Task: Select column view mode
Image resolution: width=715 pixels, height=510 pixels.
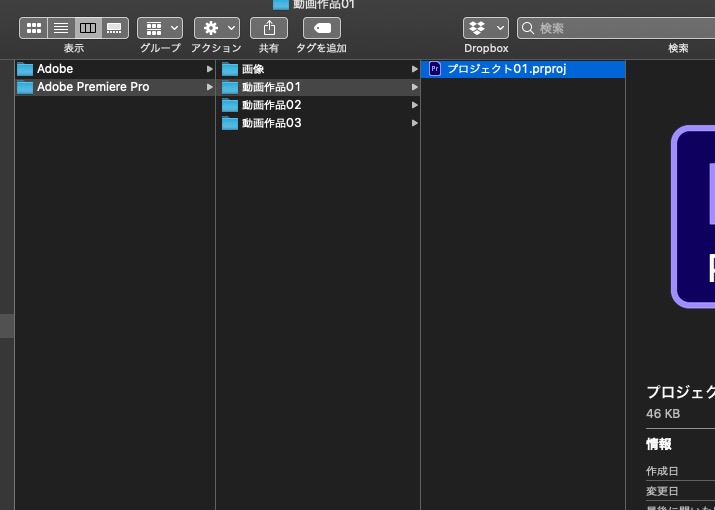Action: click(x=88, y=28)
